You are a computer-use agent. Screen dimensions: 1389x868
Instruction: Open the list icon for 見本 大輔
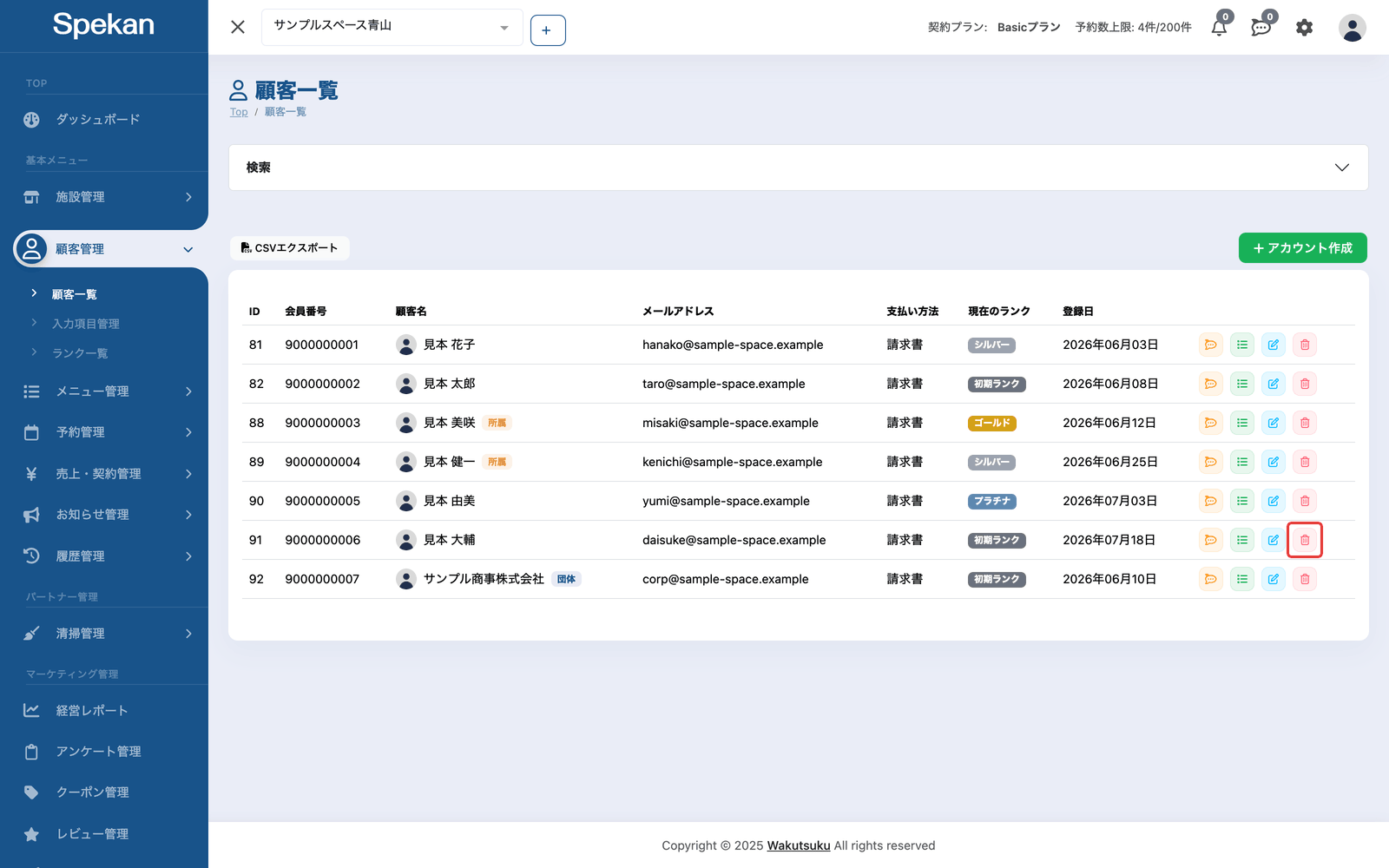(x=1242, y=540)
